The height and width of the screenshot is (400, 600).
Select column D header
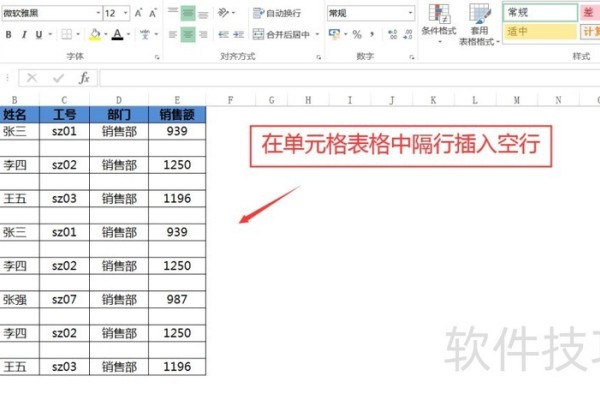click(x=119, y=100)
